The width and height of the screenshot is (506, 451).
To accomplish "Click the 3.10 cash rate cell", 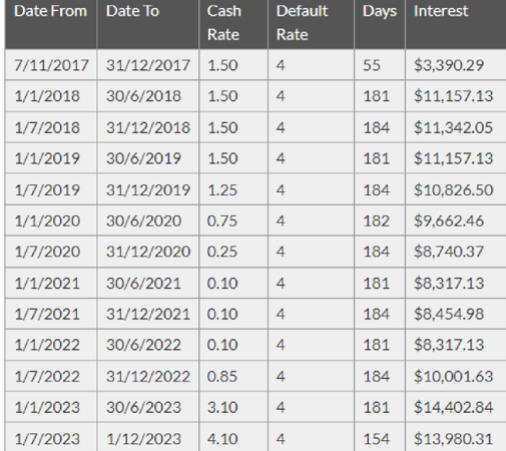I will 234,407.
